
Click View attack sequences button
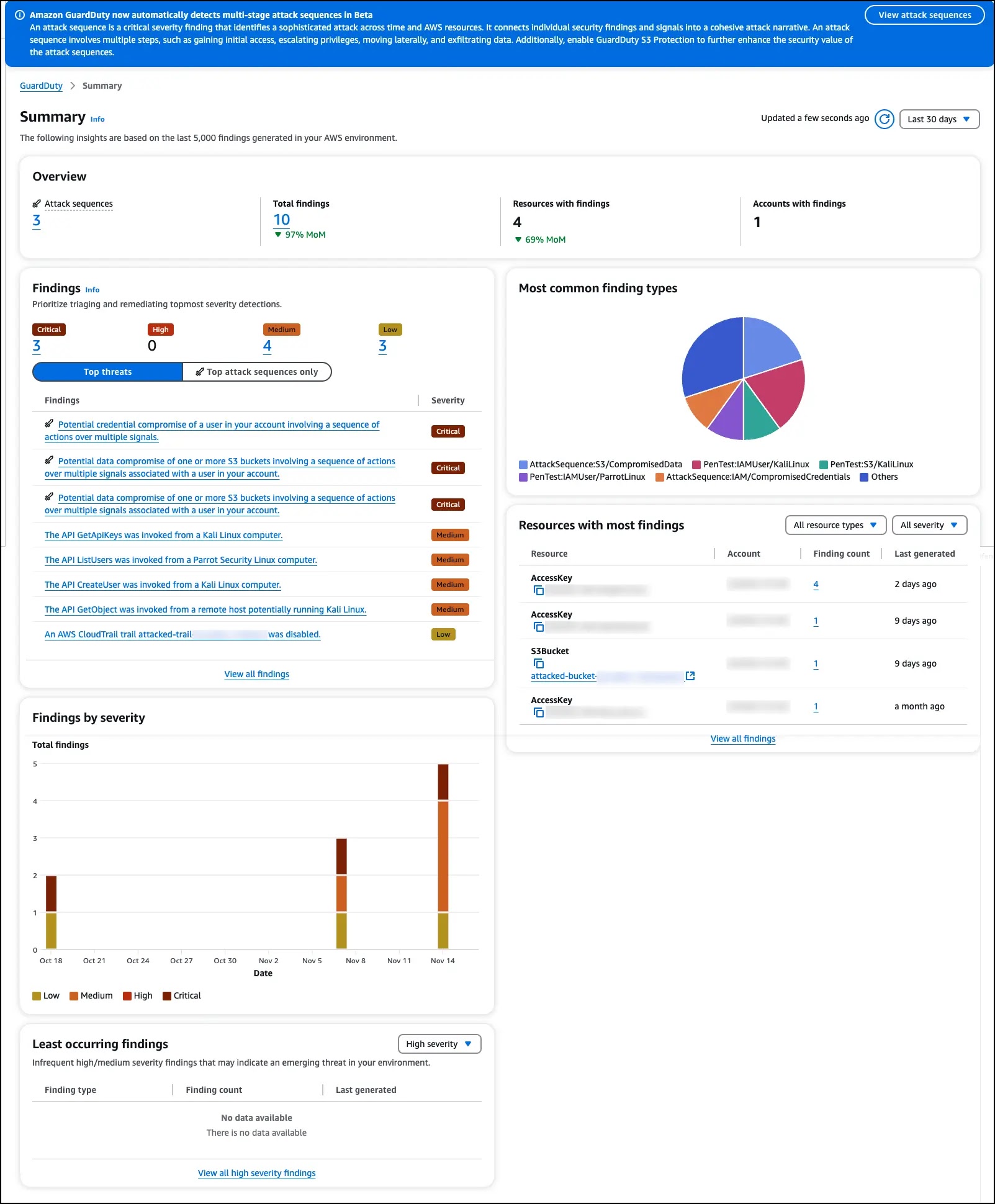[924, 15]
